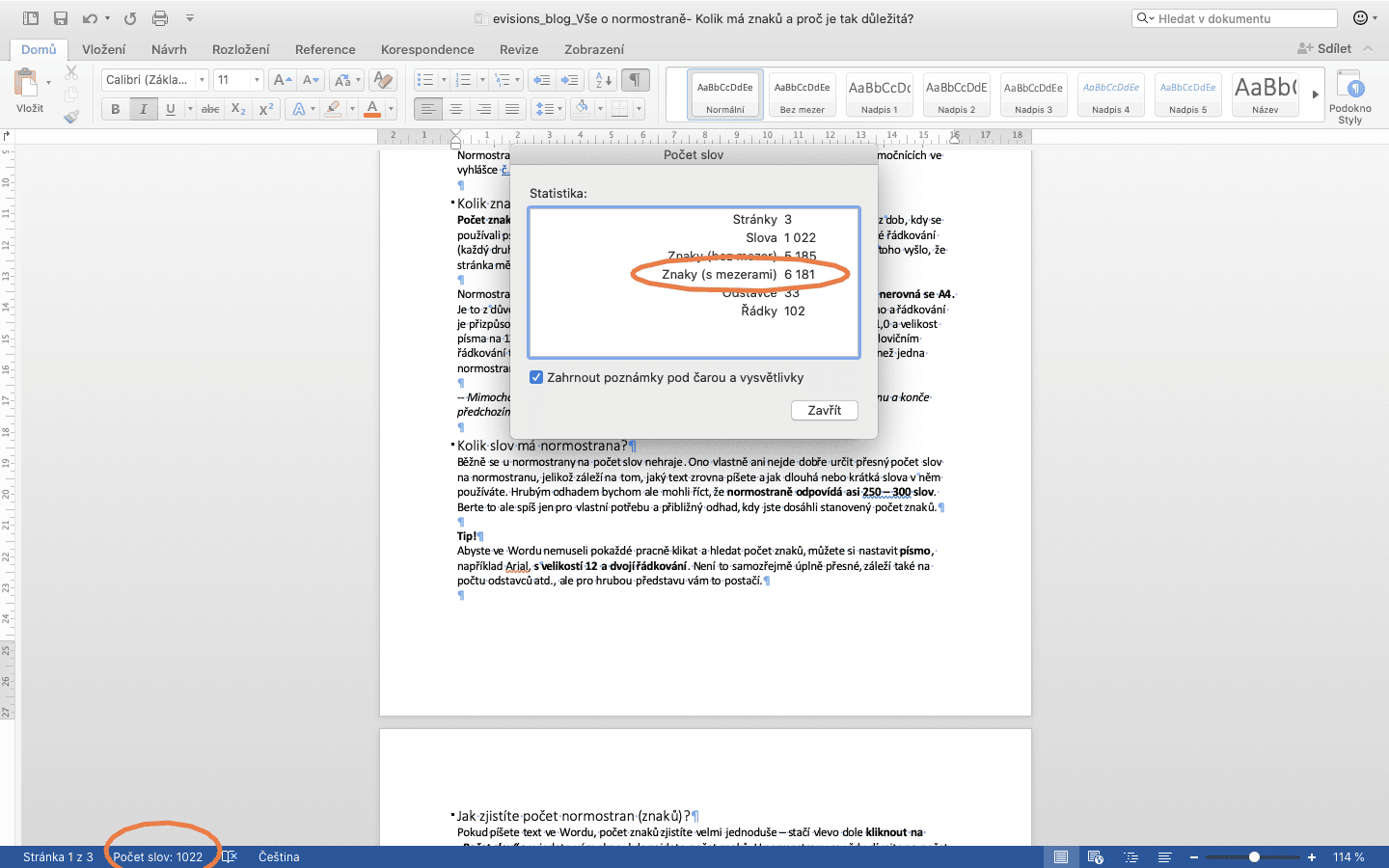Click the strikethrough abc icon

[210, 109]
